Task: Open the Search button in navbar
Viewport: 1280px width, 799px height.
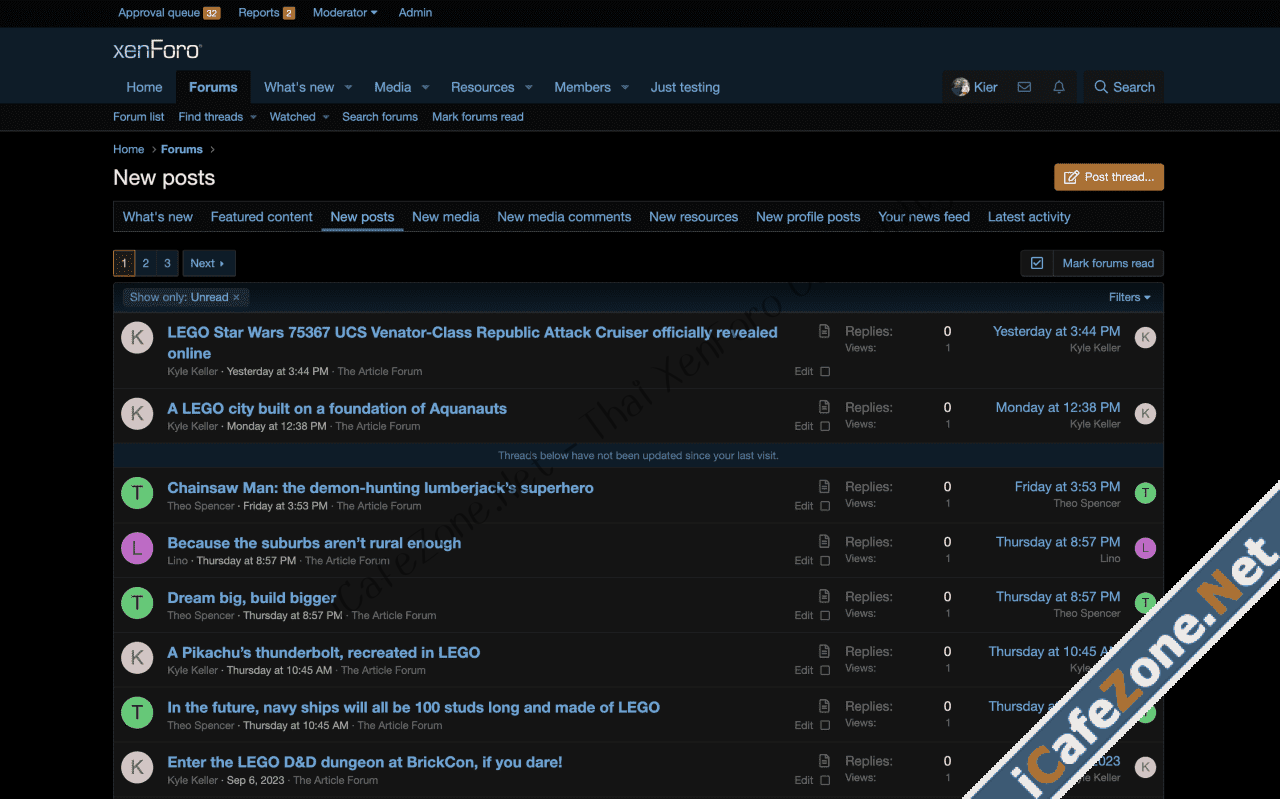Action: coord(1124,87)
